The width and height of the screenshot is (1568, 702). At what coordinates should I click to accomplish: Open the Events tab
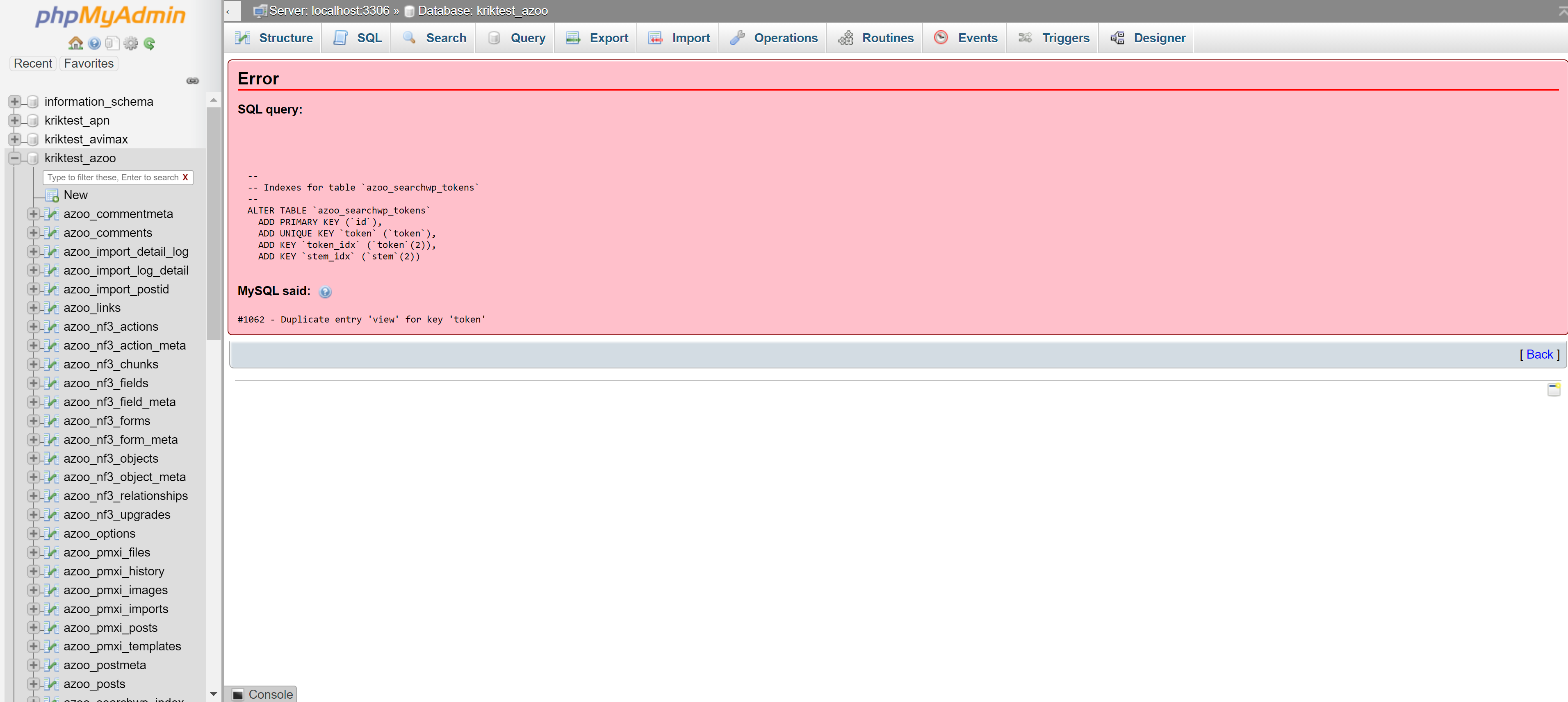pyautogui.click(x=965, y=38)
